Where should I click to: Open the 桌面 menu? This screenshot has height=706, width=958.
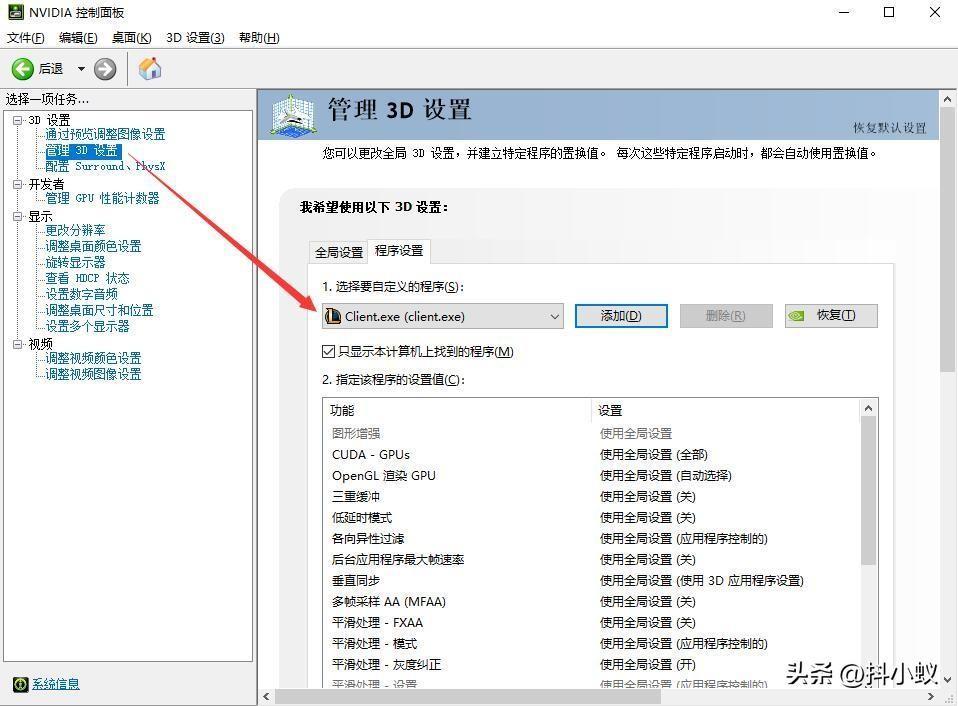point(131,38)
